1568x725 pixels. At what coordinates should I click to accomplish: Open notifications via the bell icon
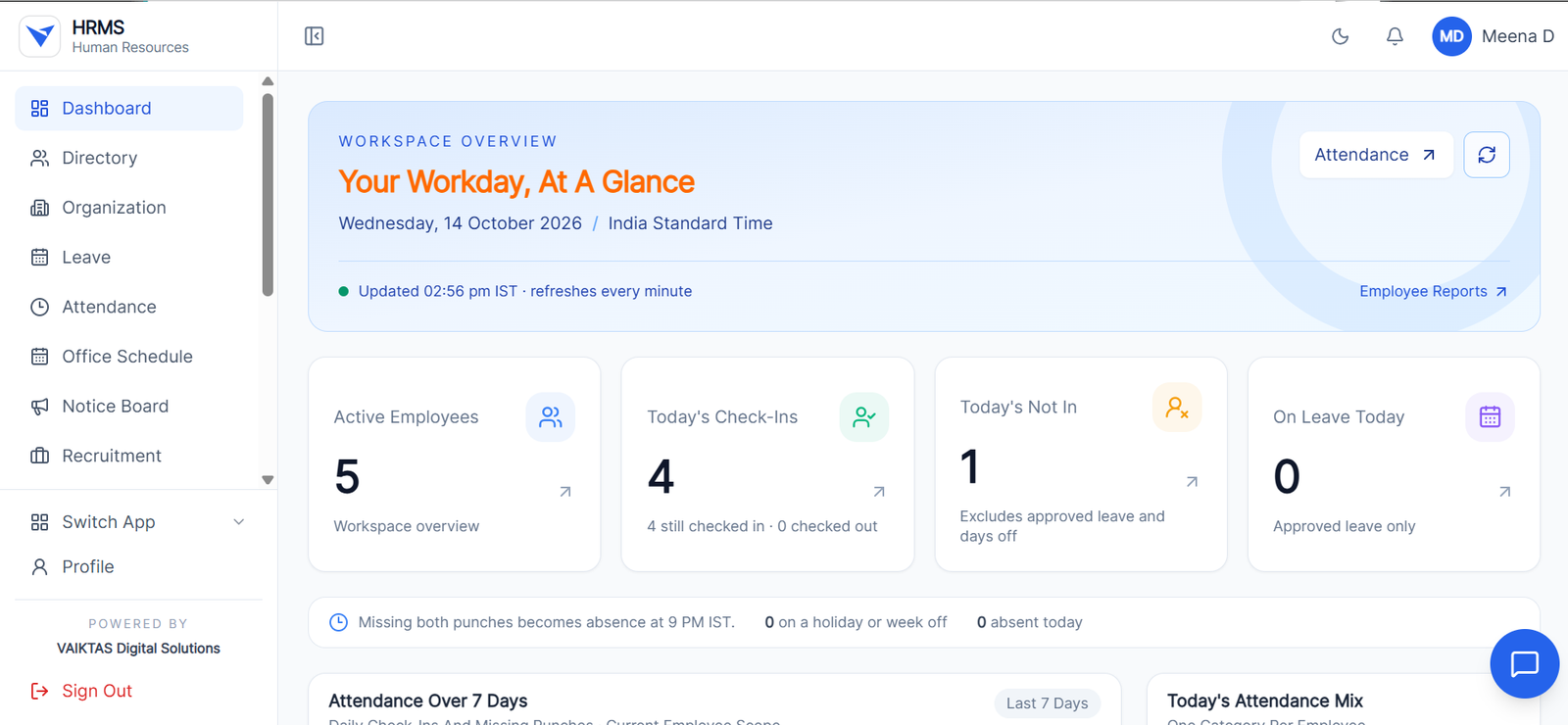pyautogui.click(x=1395, y=36)
